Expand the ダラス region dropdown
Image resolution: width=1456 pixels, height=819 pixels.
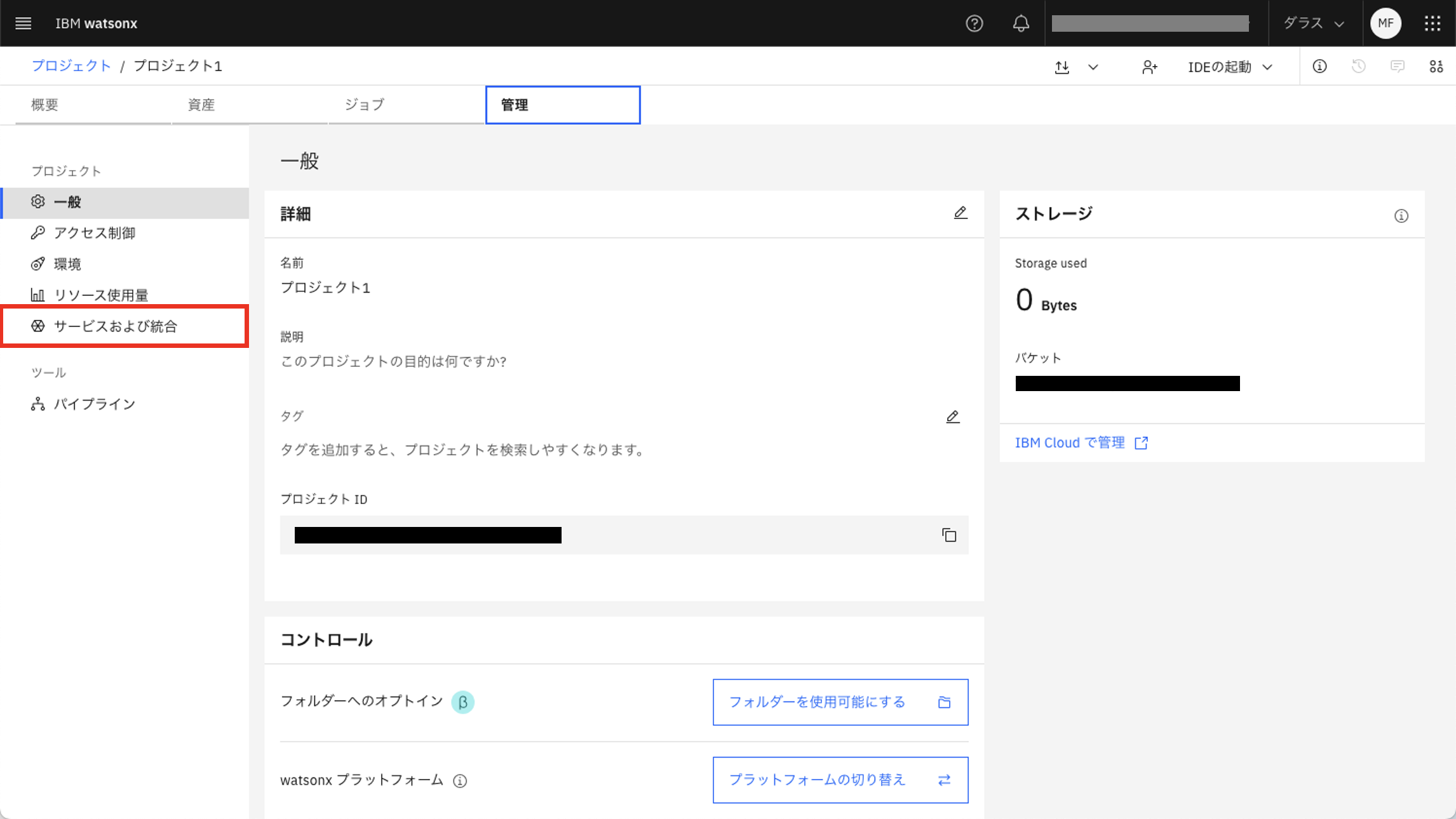click(x=1314, y=23)
